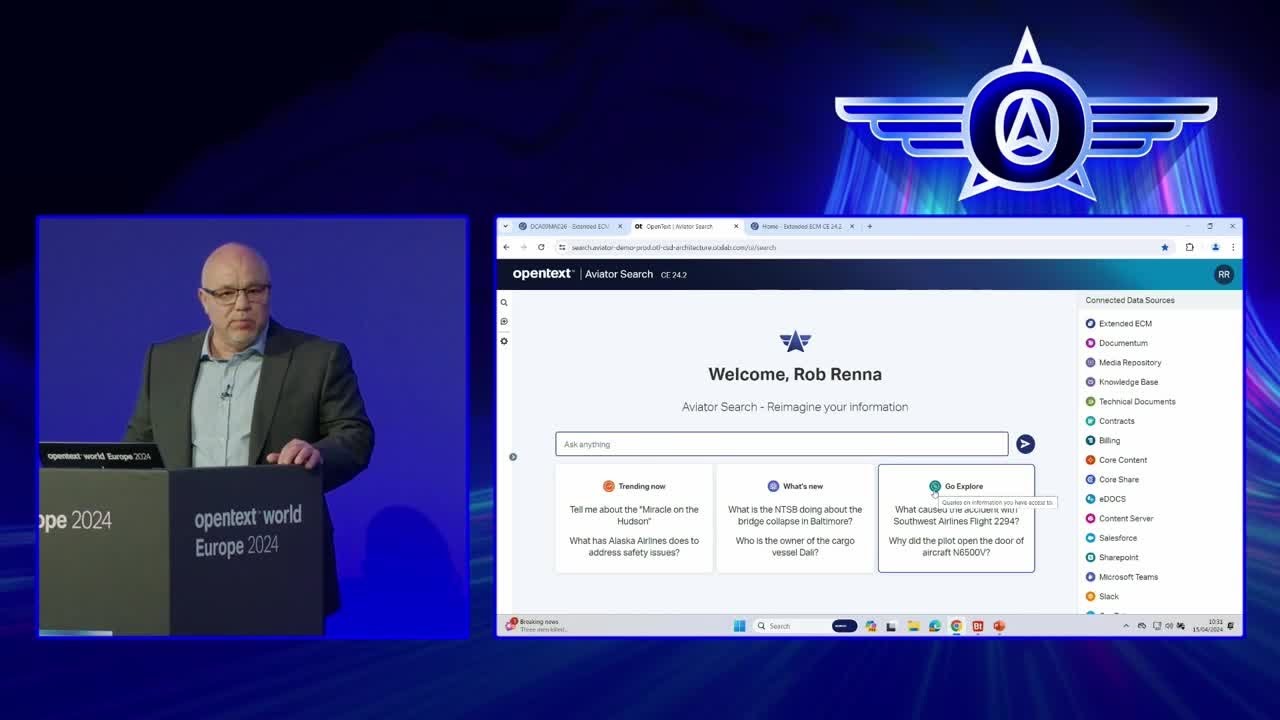
Task: Ask who owns the cargo vessel Dali
Action: [x=795, y=547]
